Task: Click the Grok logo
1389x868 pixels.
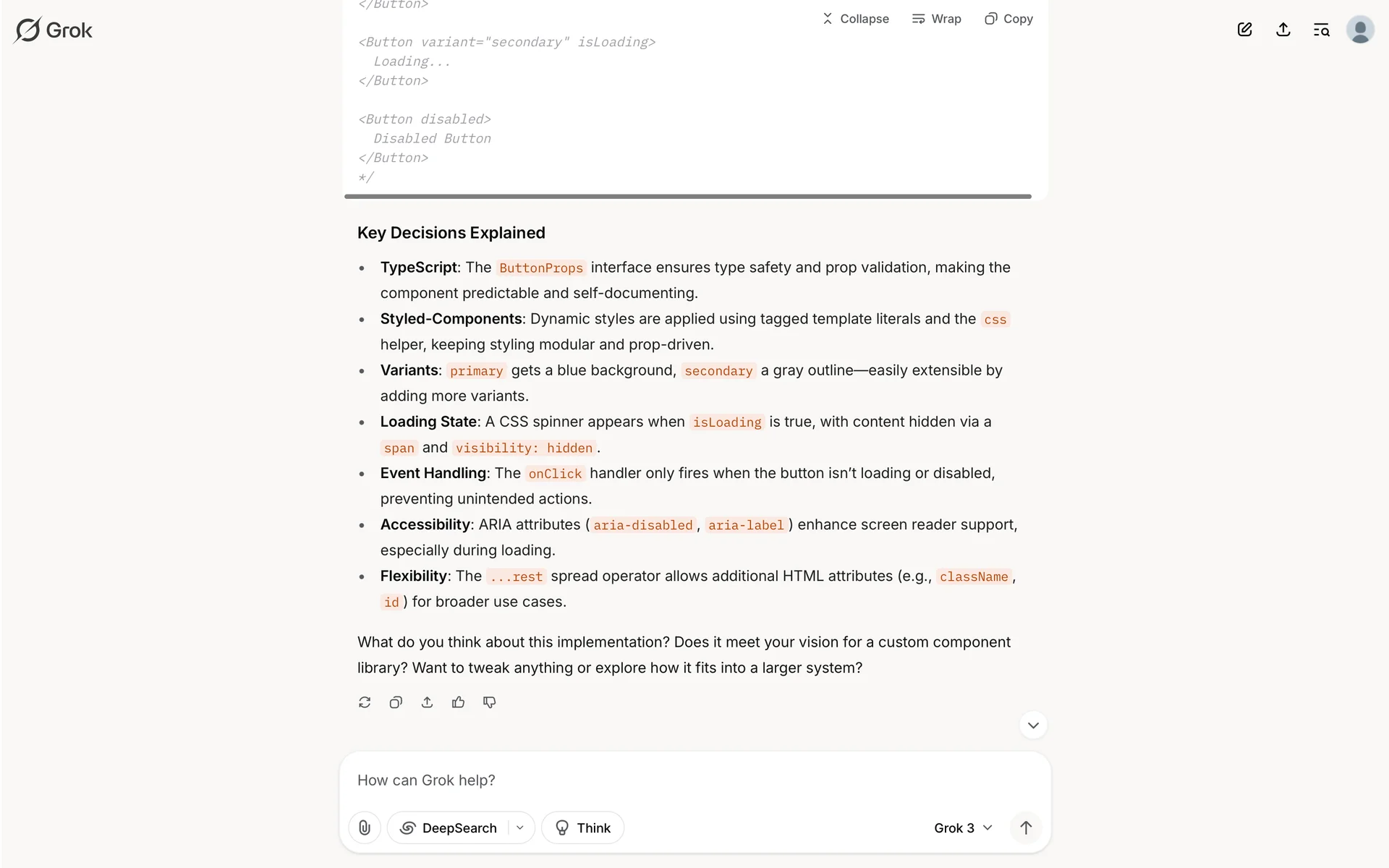Action: click(x=54, y=30)
